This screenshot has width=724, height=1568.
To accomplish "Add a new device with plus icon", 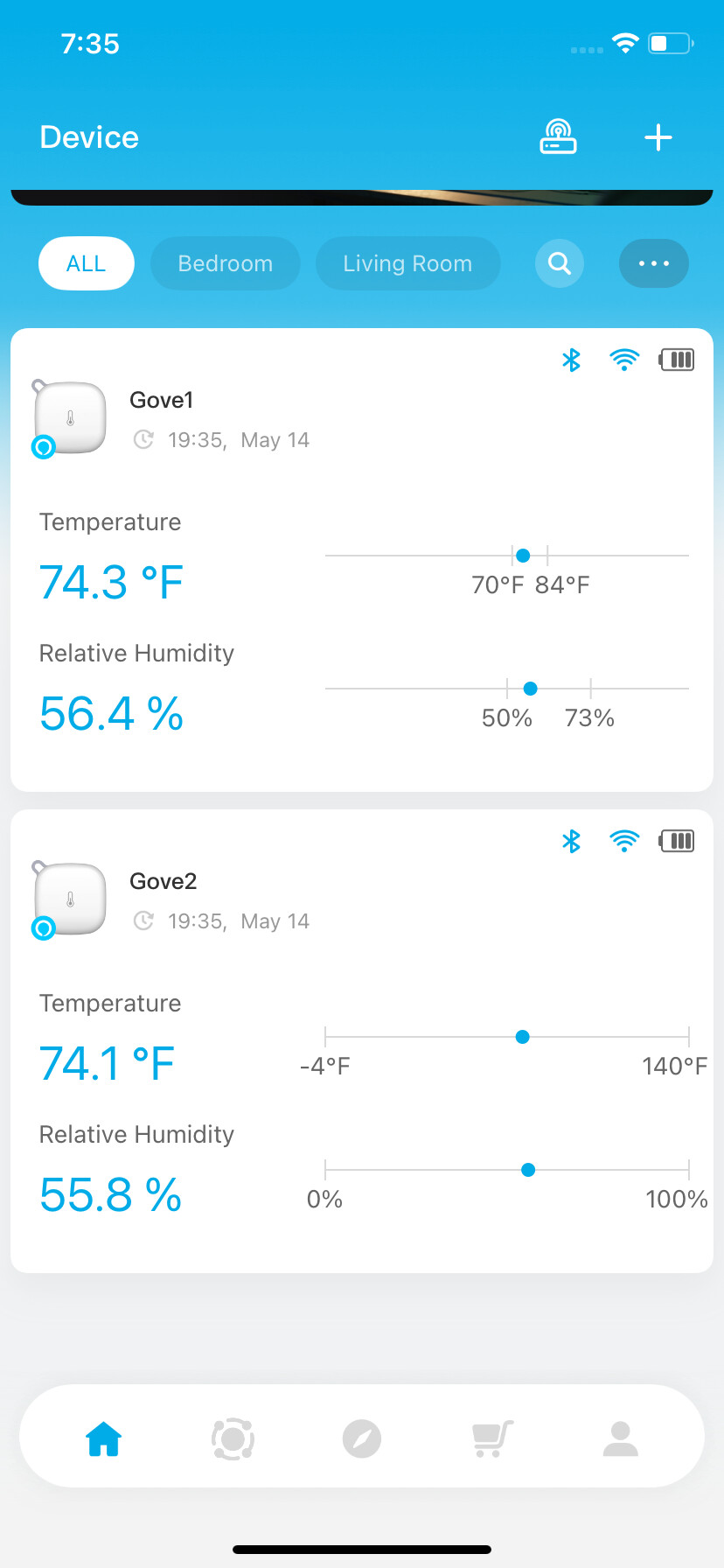I will 658,137.
